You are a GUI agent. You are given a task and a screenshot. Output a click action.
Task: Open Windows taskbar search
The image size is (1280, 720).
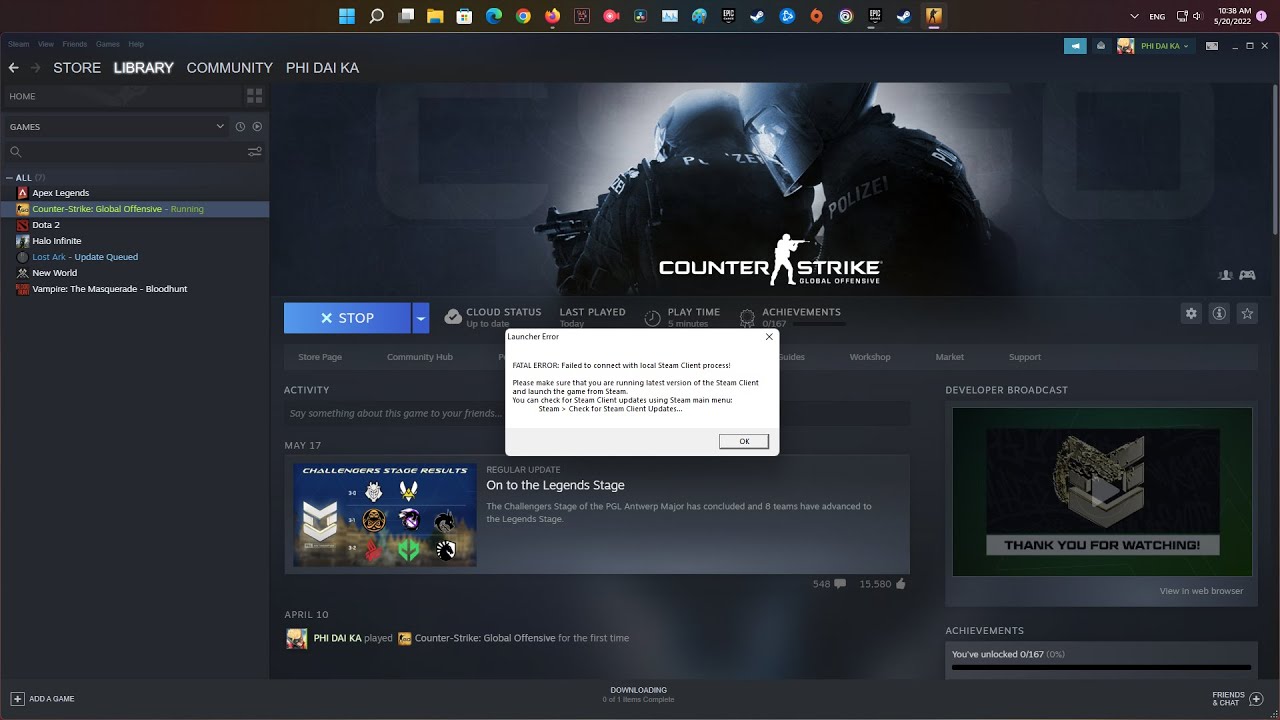pyautogui.click(x=376, y=16)
